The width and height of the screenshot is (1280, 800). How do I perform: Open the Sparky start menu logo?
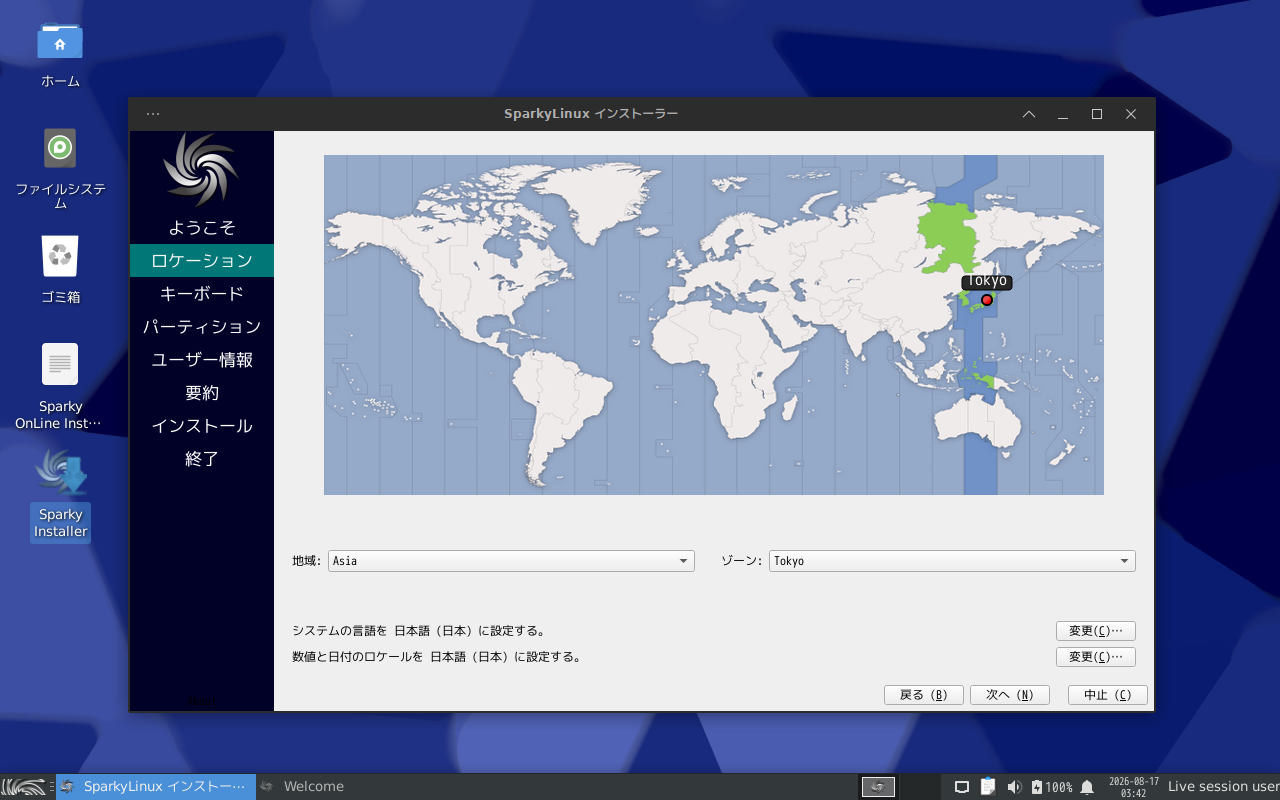tap(24, 787)
